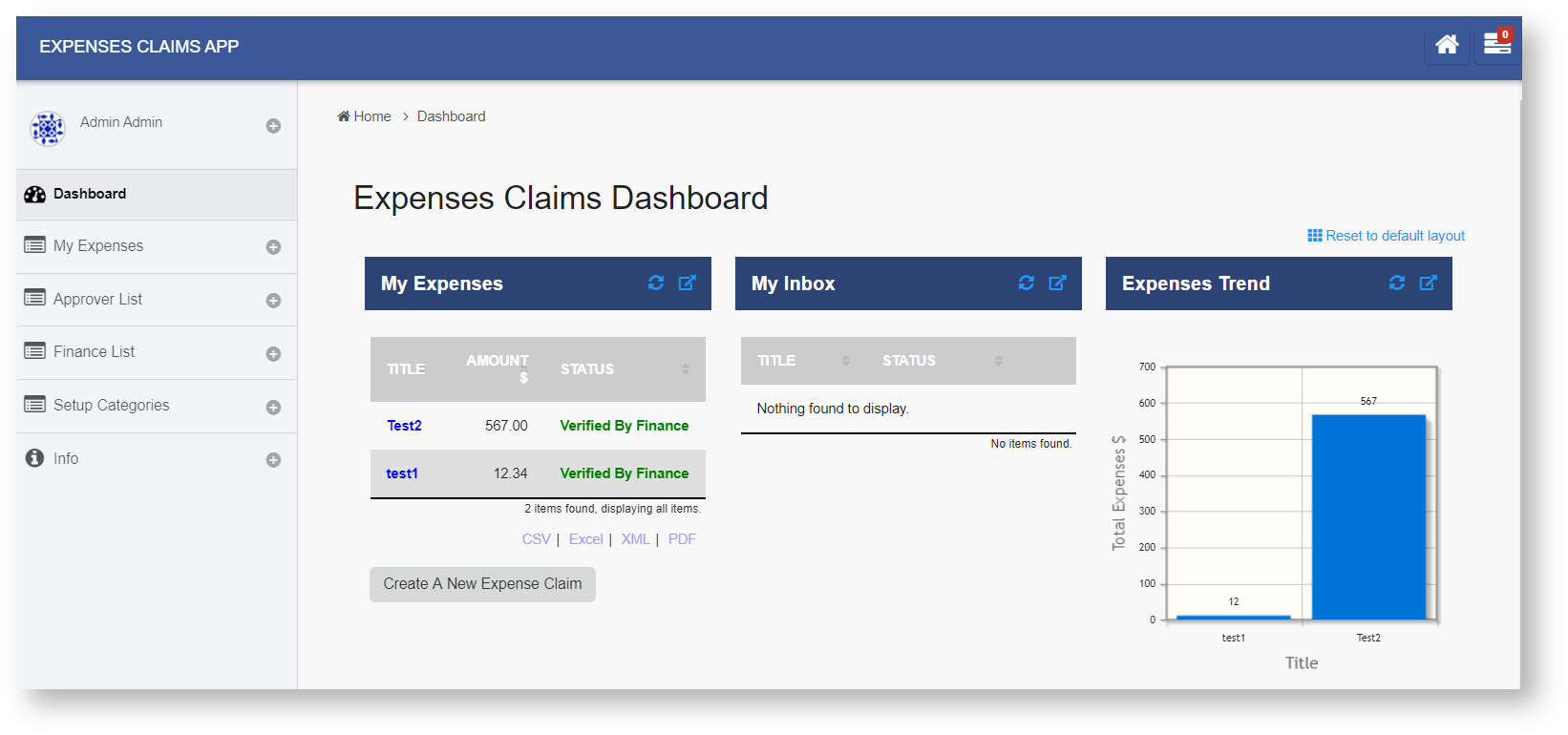The width and height of the screenshot is (1568, 735).
Task: Click Create A New Expense Claim button
Action: point(482,584)
